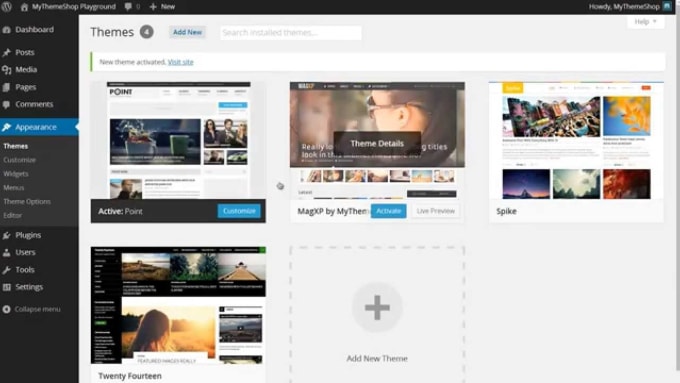
Task: Activate the MagXP theme
Action: (x=389, y=211)
